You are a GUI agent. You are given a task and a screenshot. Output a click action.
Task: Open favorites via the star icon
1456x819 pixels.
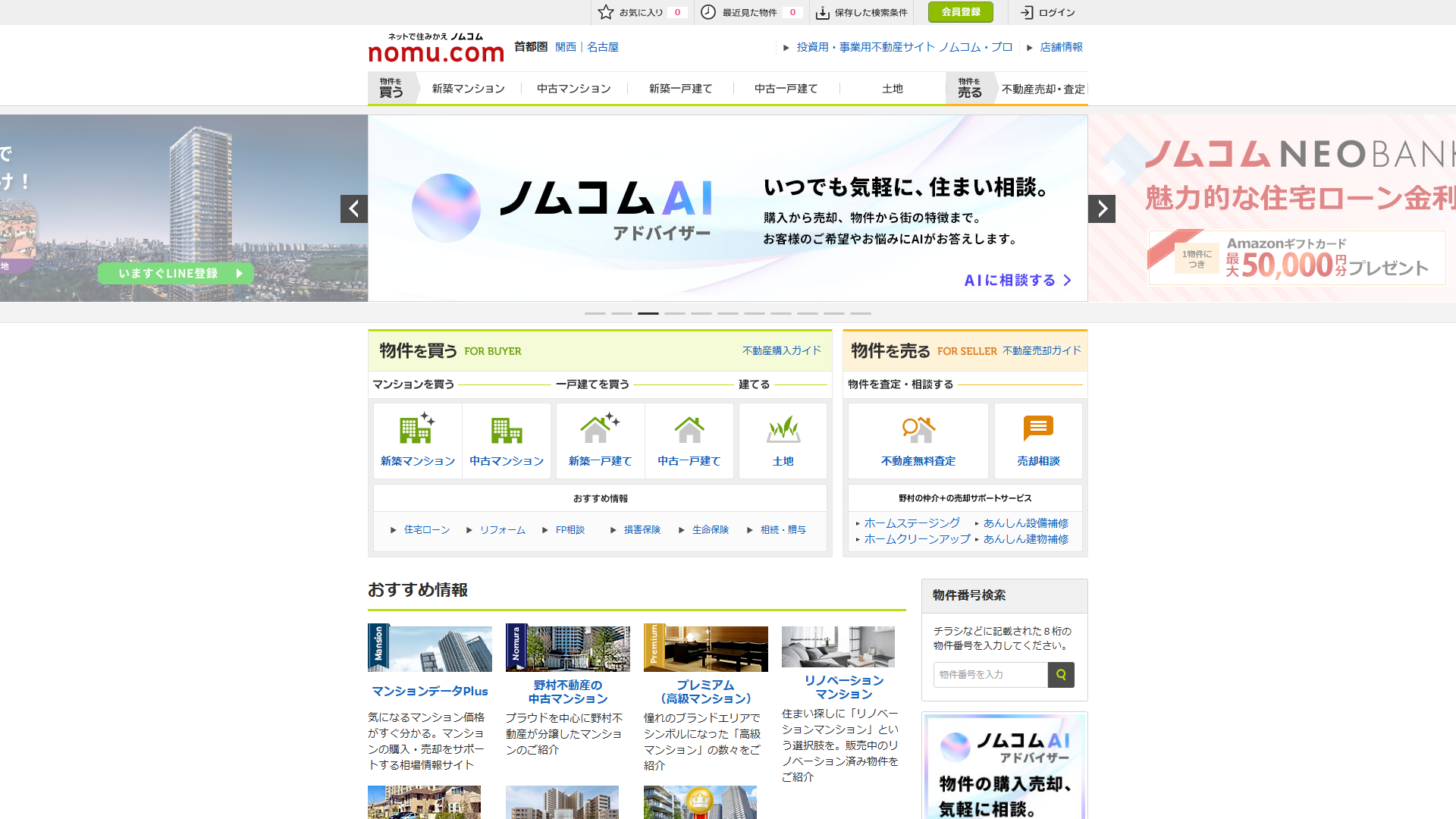[x=605, y=12]
